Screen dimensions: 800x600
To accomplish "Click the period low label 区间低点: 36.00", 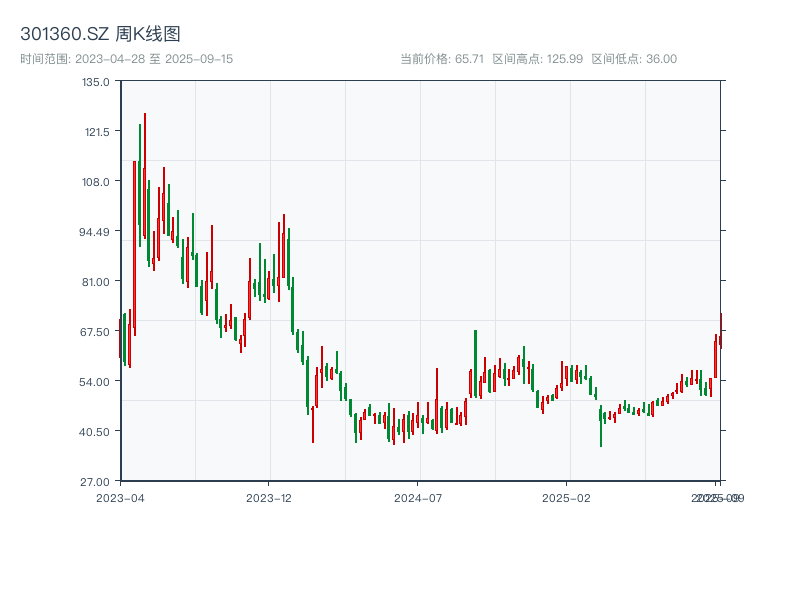I will coord(634,59).
